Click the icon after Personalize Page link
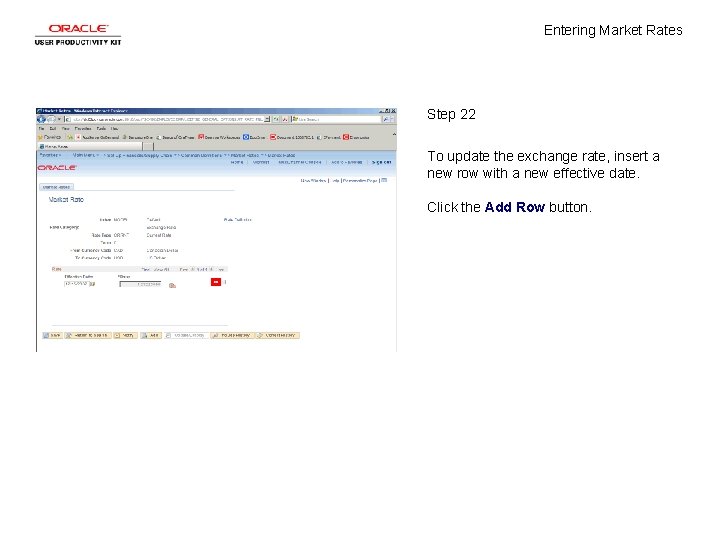The image size is (720, 540). 384,180
